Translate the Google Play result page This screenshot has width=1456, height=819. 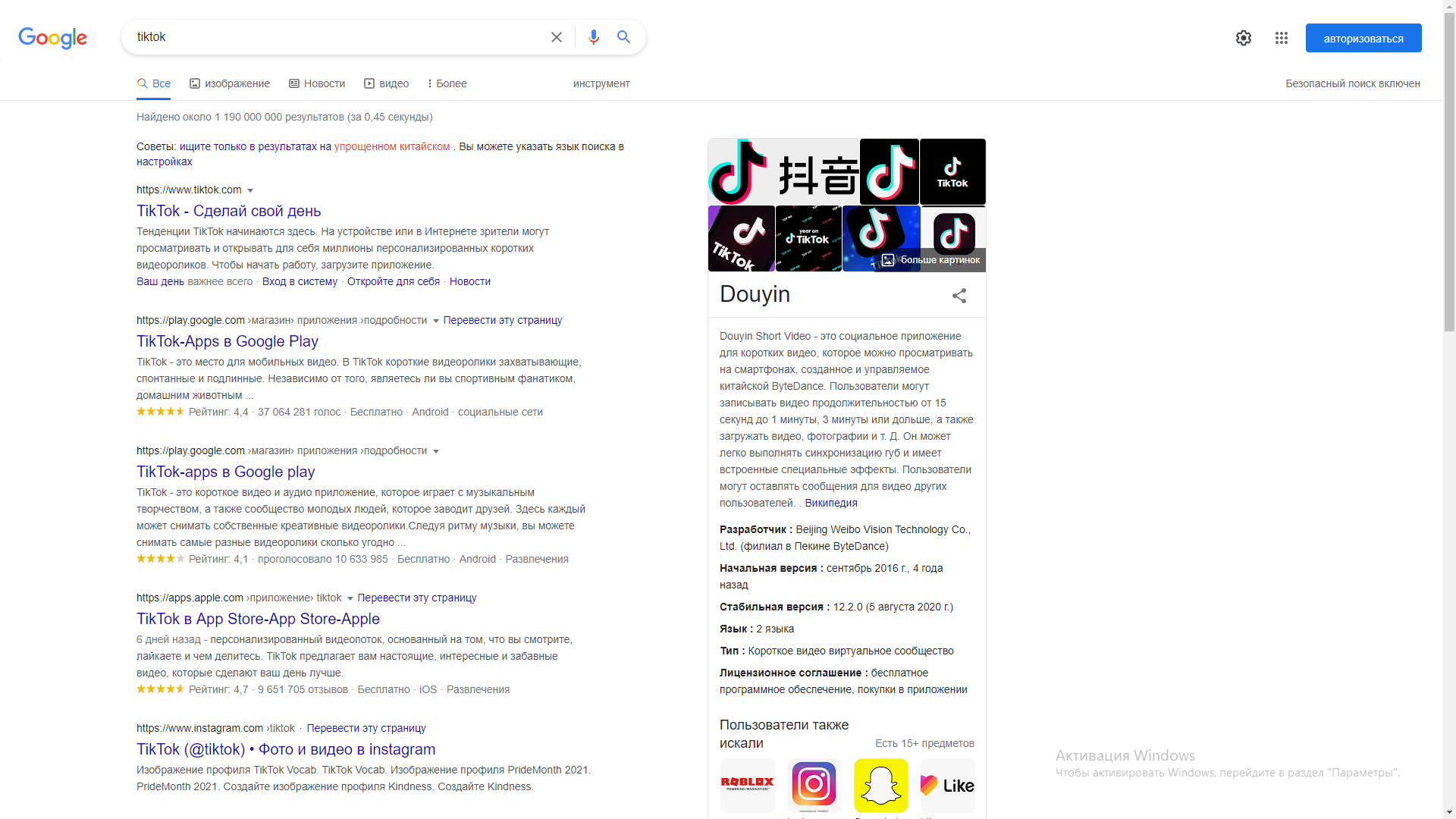(x=503, y=320)
